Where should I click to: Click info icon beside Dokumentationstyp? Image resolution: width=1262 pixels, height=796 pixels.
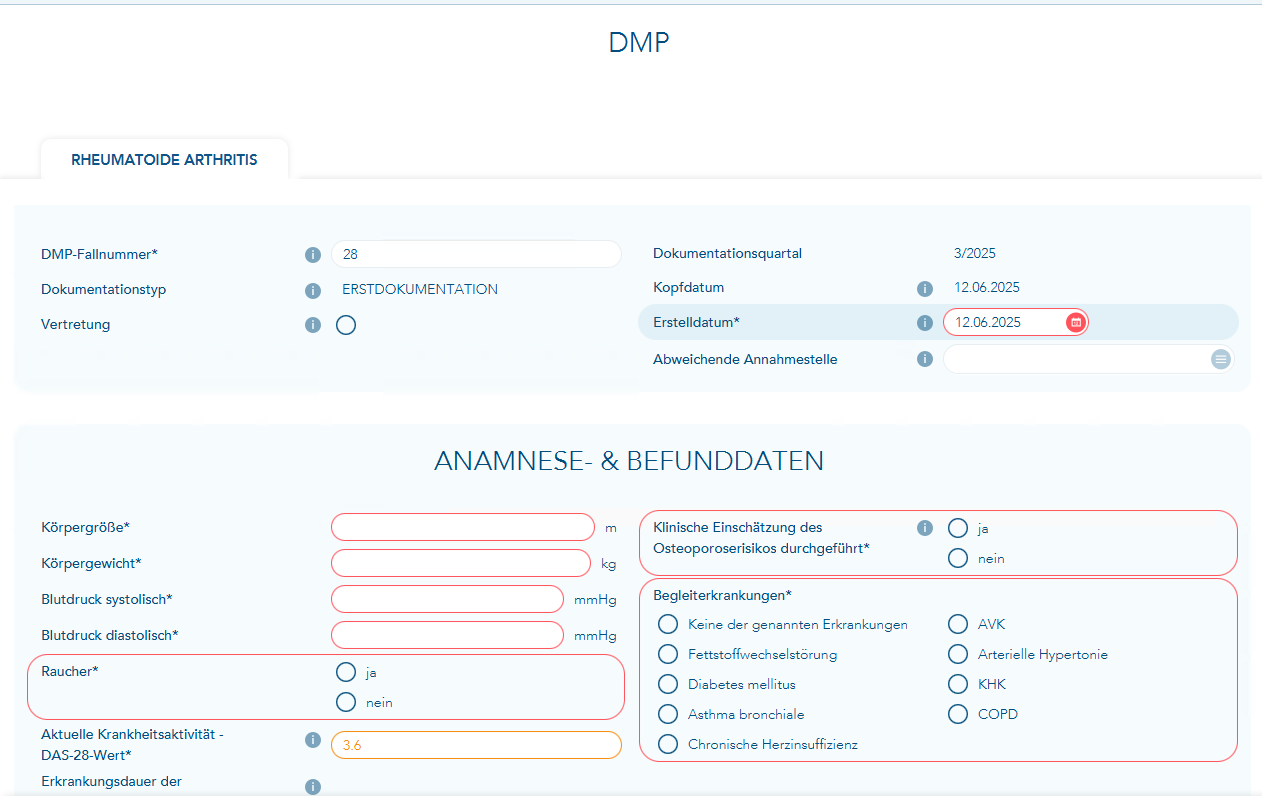click(x=313, y=291)
